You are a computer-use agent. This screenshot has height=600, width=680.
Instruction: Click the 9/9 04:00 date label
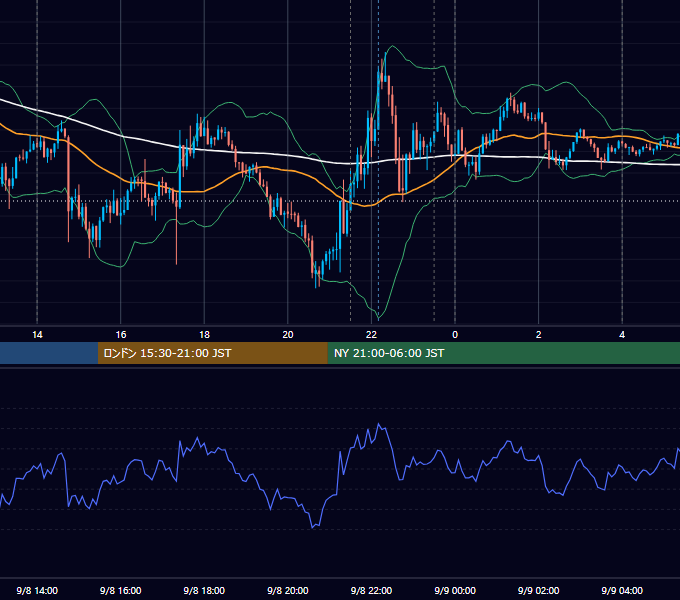pyautogui.click(x=622, y=590)
